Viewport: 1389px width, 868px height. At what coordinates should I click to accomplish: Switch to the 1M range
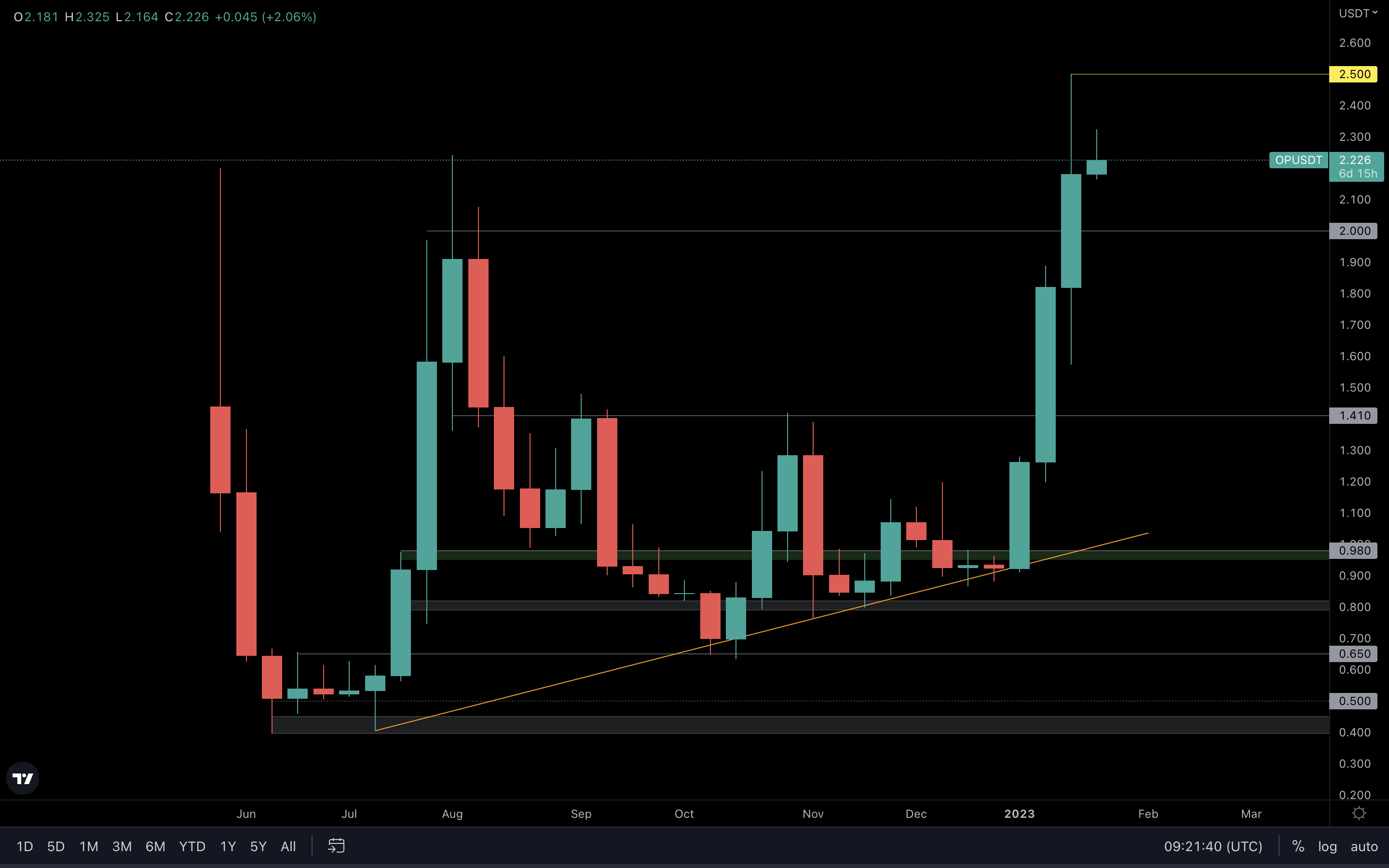click(89, 846)
